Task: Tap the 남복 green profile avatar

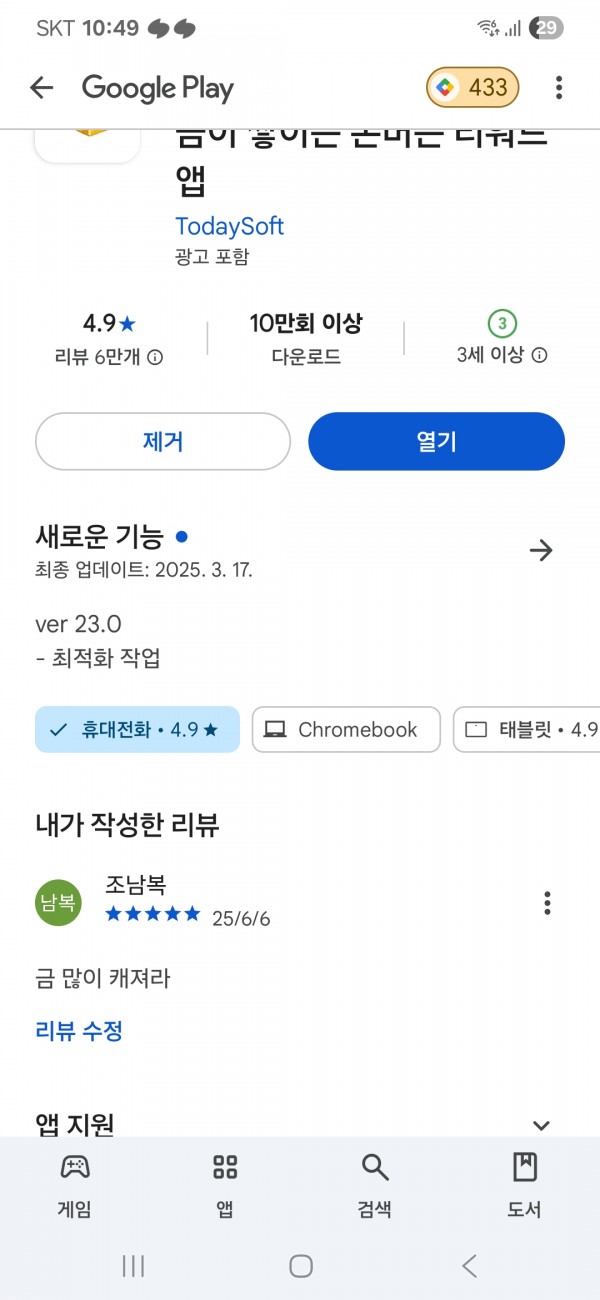Action: (58, 903)
